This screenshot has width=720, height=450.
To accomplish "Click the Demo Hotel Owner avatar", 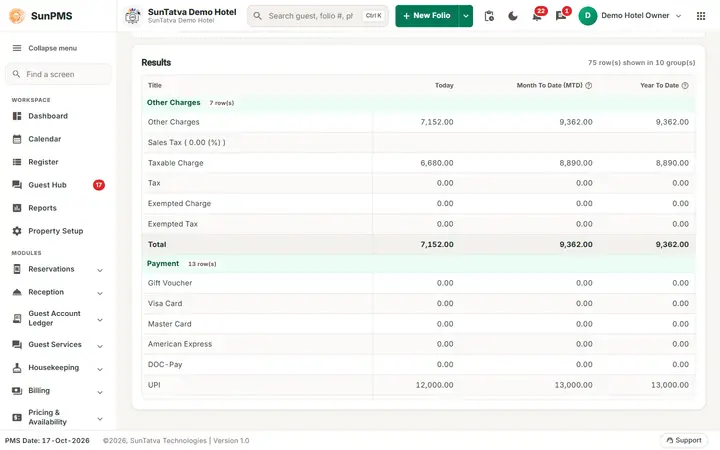I will (587, 16).
